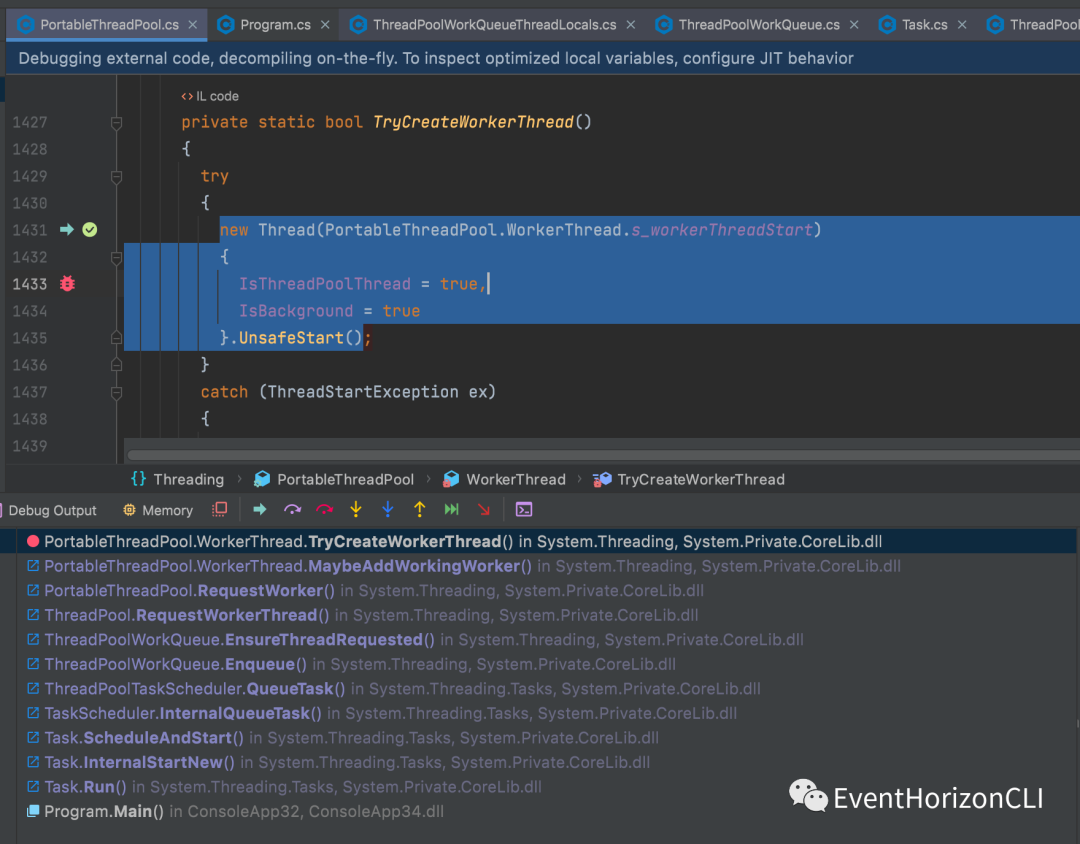
Task: Click the fold end marker on line 1436
Action: (x=116, y=364)
